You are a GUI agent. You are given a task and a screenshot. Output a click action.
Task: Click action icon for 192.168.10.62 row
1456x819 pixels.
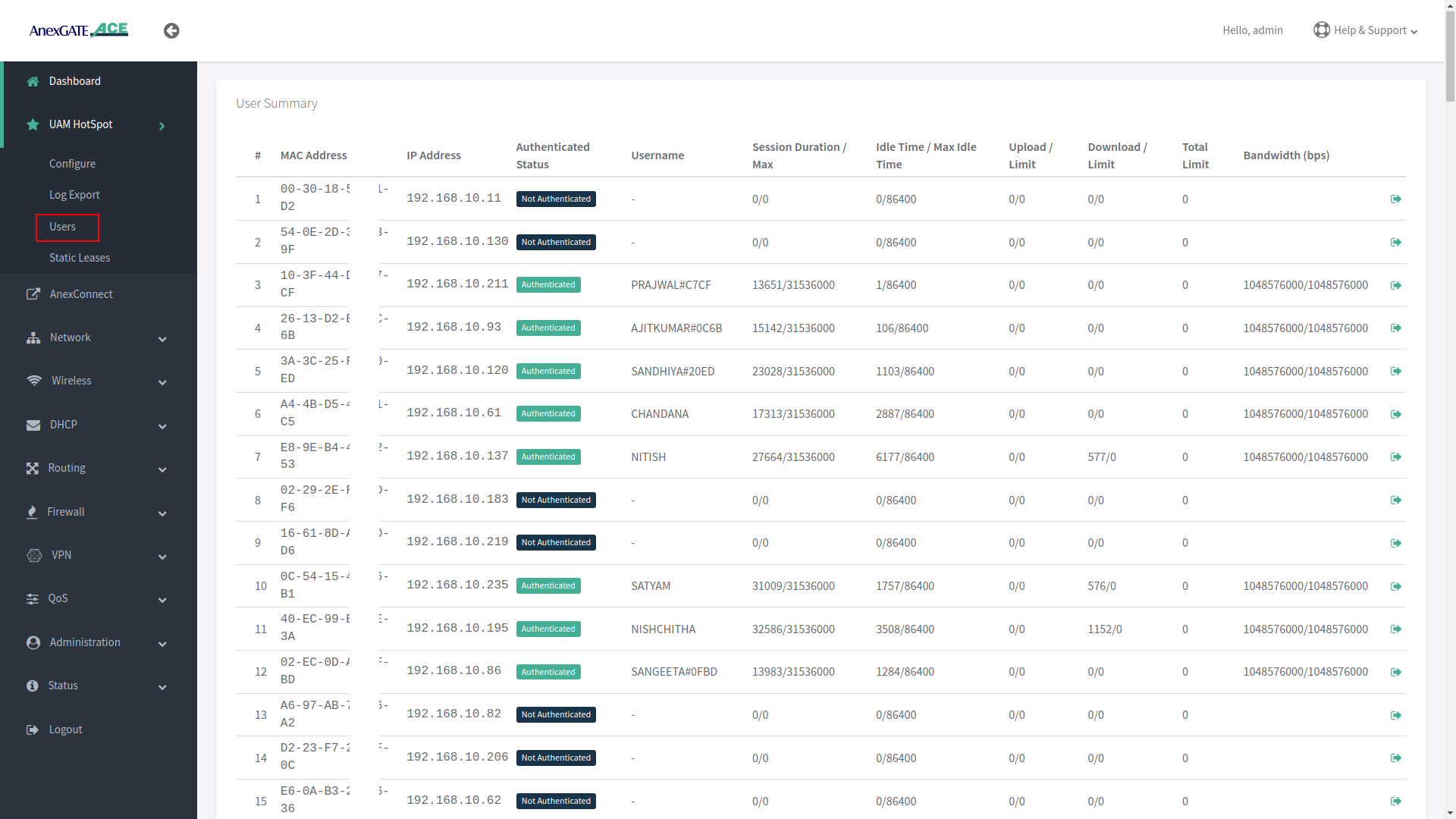click(x=1395, y=801)
